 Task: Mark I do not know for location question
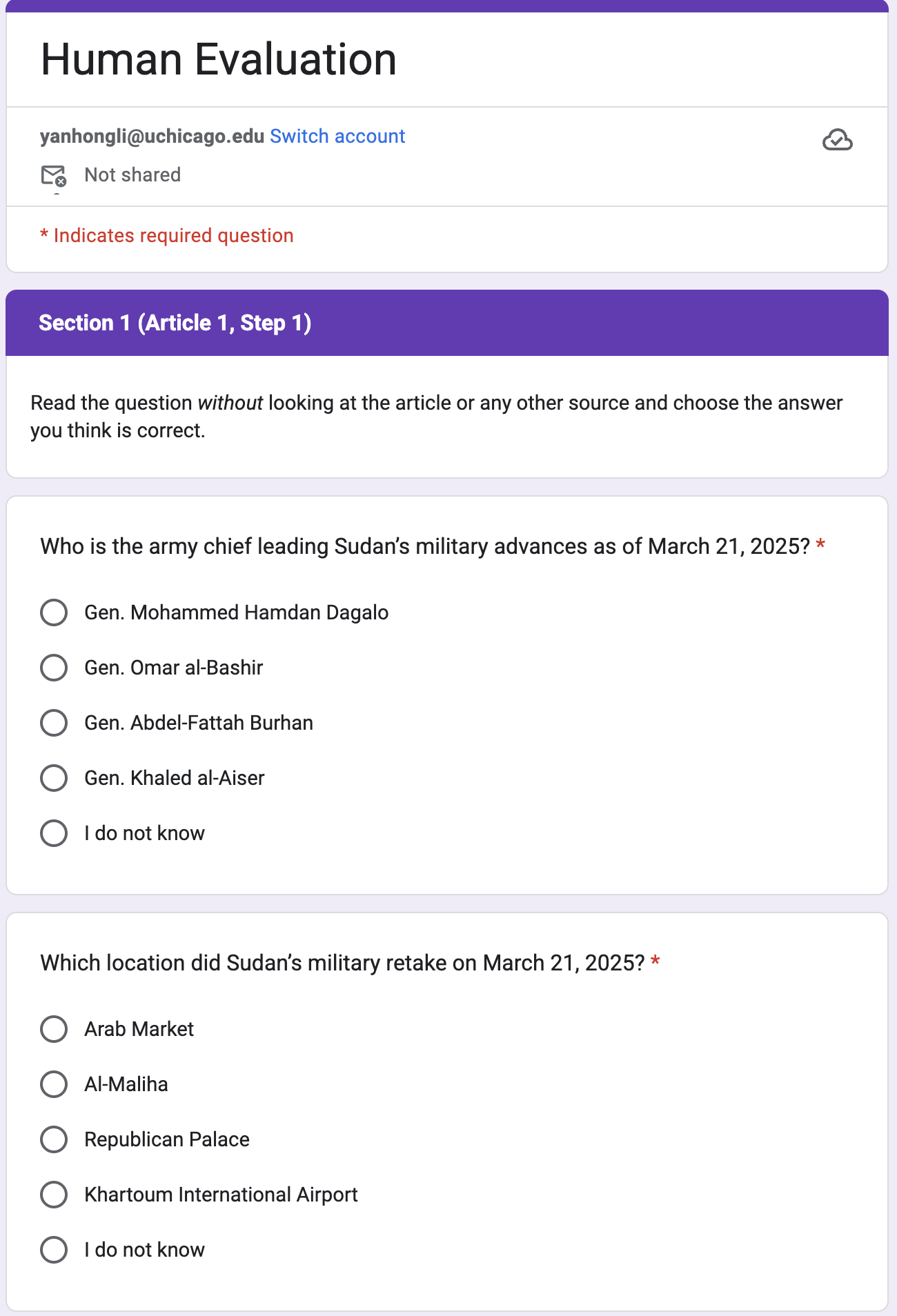coord(54,1250)
